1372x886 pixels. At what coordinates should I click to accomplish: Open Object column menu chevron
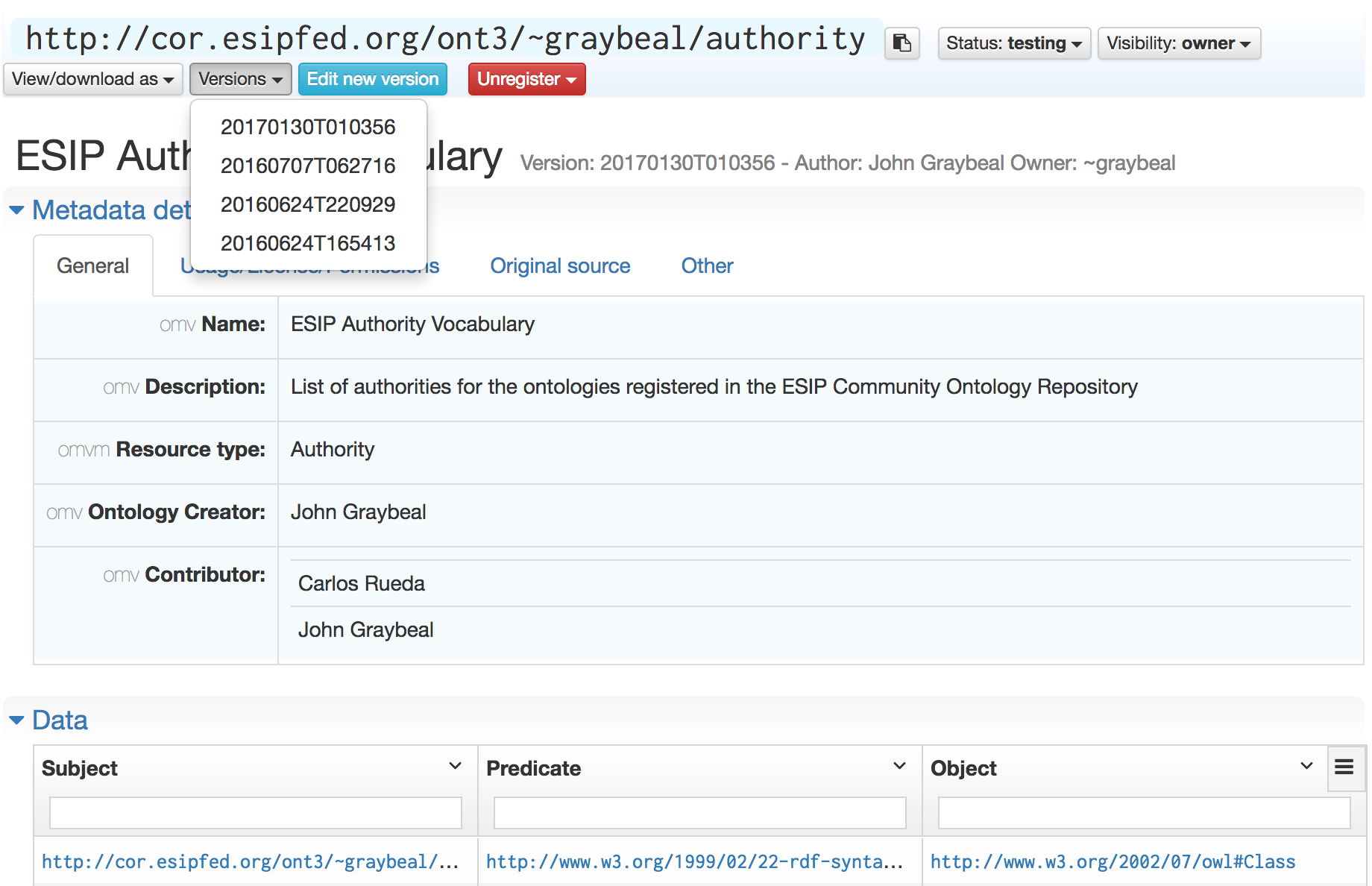pos(1306,766)
